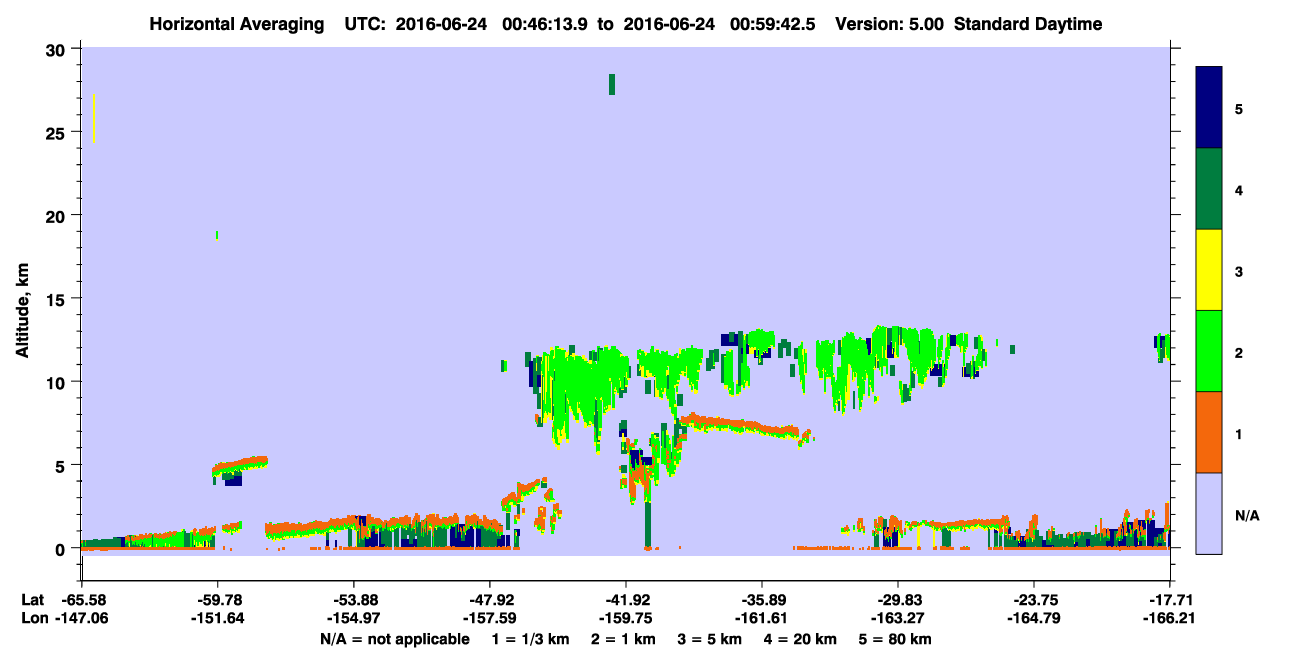The image size is (1300, 667).
Task: Click the 'Horizontal Averaging' title text
Action: click(238, 24)
